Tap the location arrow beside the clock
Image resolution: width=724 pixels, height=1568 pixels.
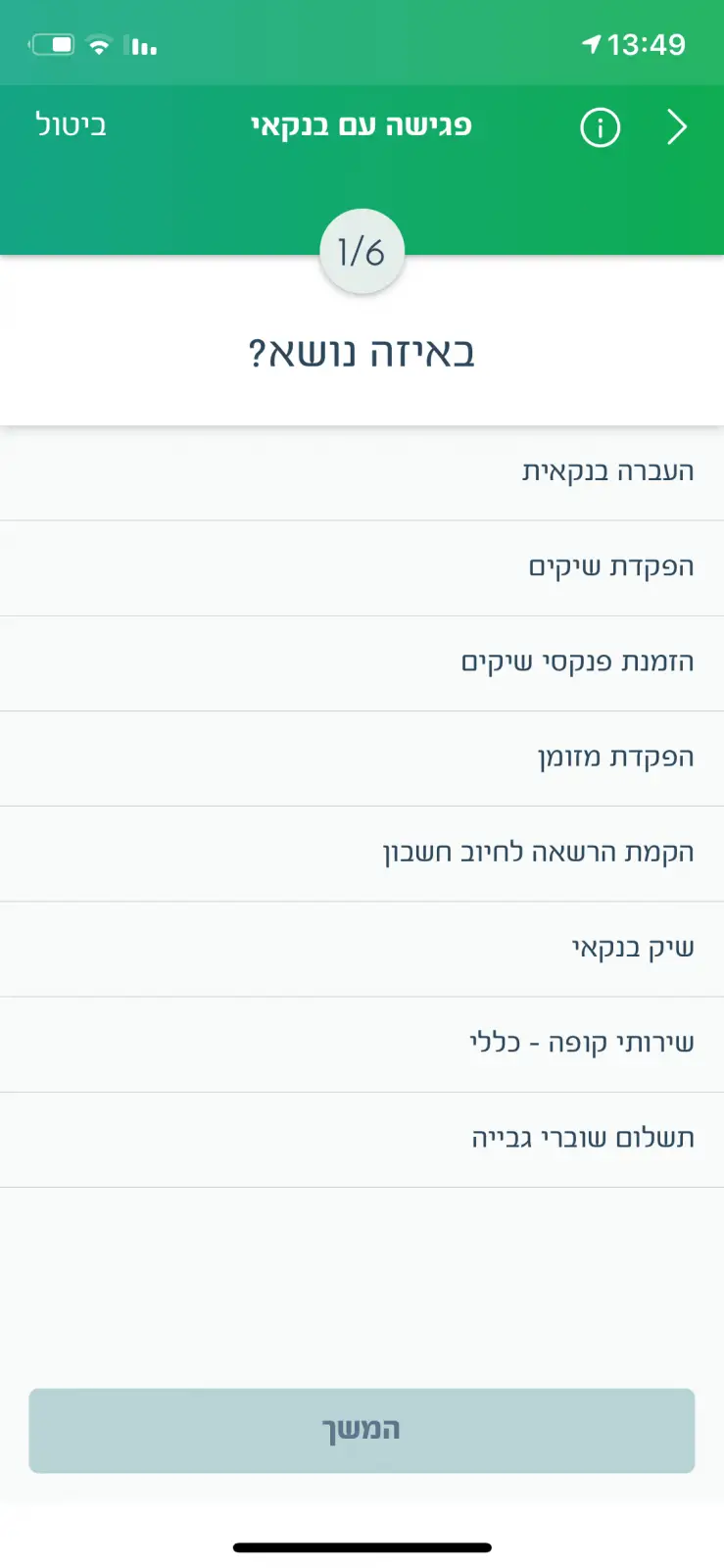[x=591, y=44]
